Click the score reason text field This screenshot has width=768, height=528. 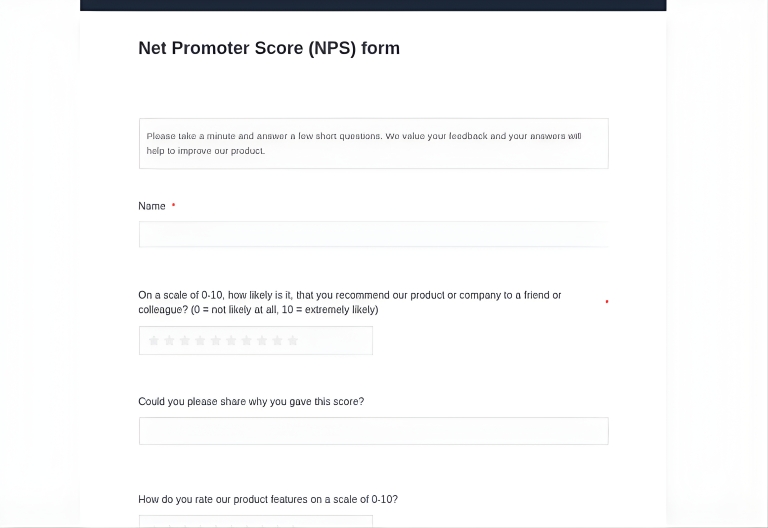tap(373, 431)
